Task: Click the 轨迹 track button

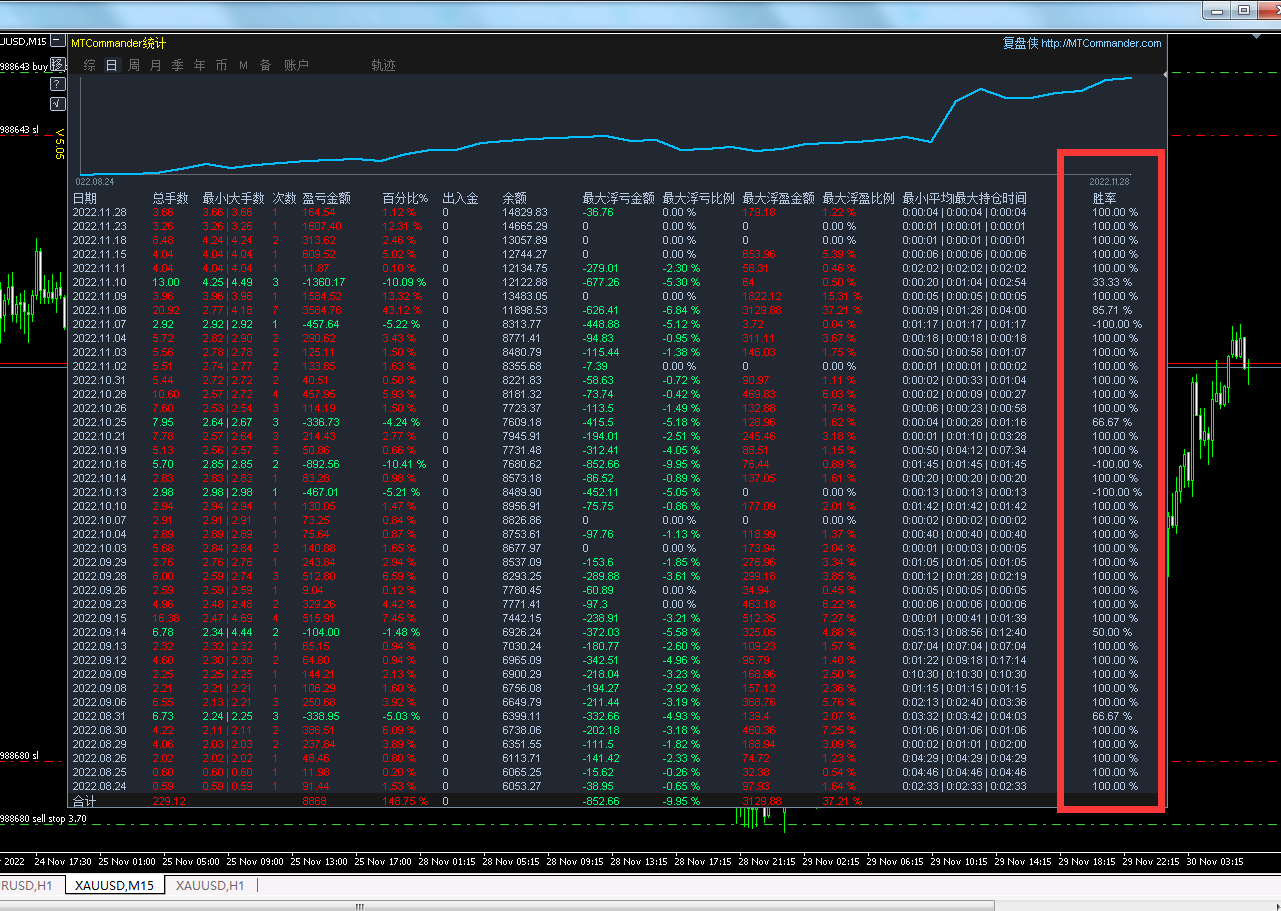Action: [x=383, y=65]
